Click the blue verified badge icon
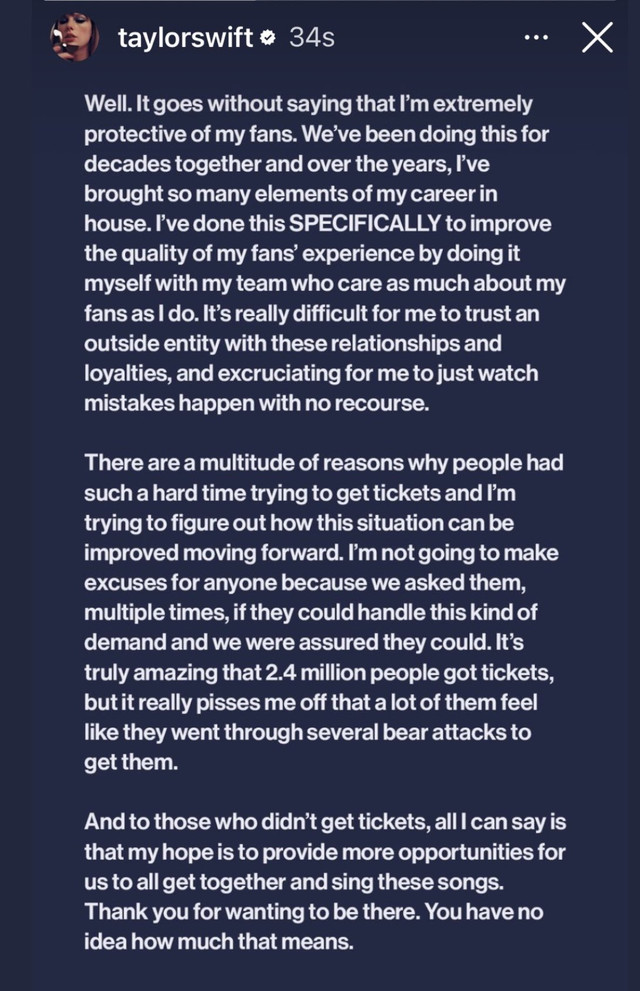 click(x=268, y=38)
